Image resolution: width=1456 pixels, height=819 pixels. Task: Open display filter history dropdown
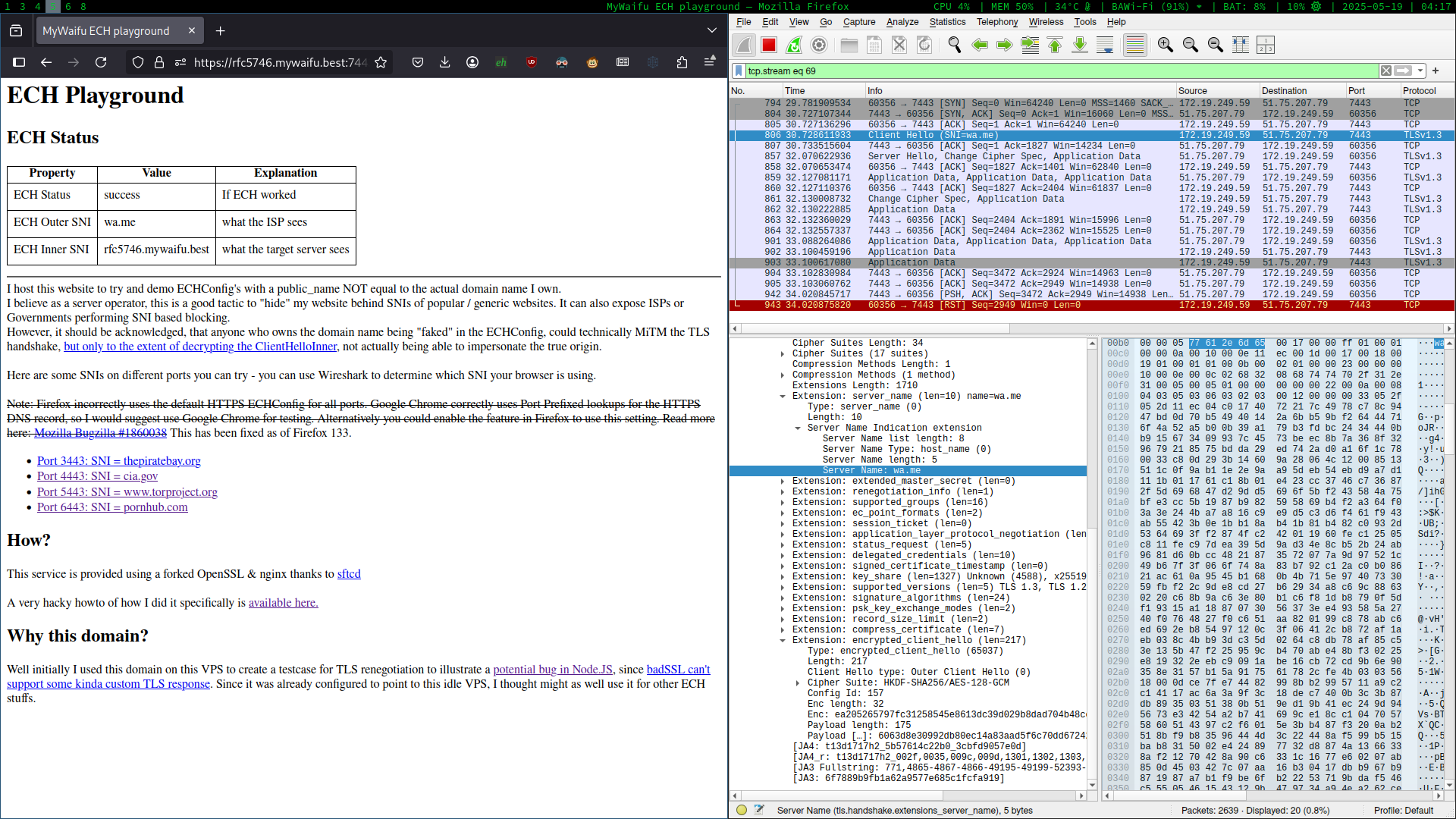pyautogui.click(x=1420, y=71)
